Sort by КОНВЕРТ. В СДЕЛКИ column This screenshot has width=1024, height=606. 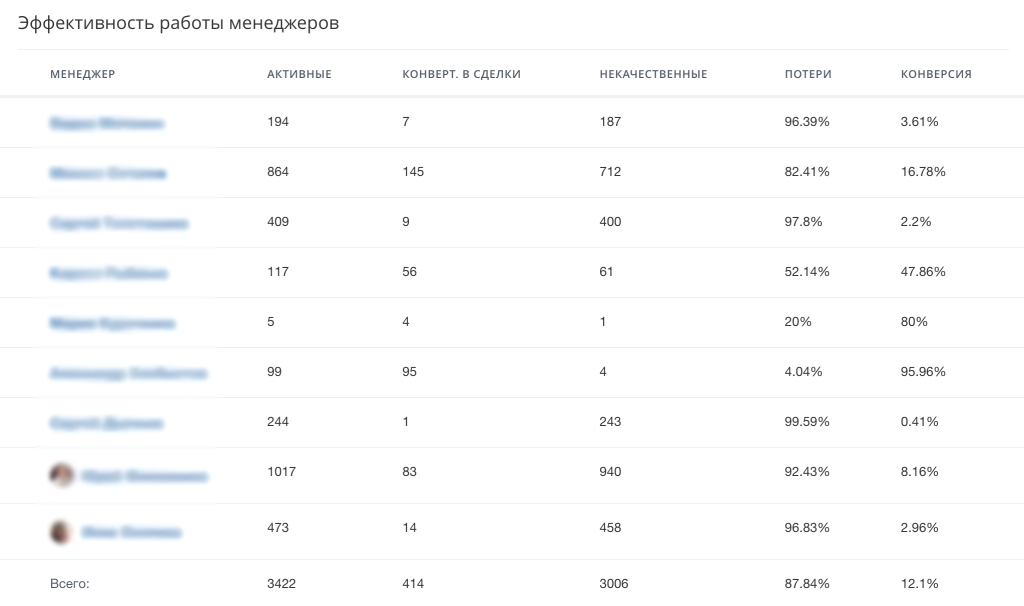460,74
